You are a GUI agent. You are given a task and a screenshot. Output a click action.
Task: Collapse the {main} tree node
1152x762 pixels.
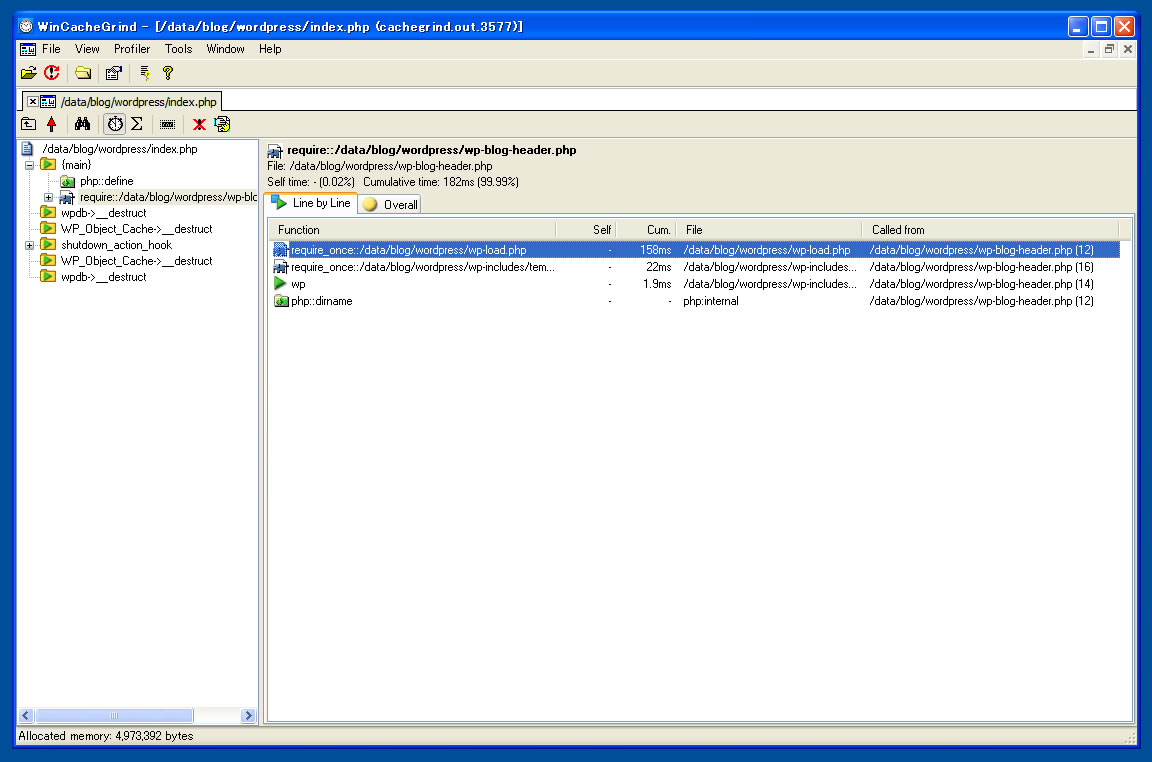point(30,165)
